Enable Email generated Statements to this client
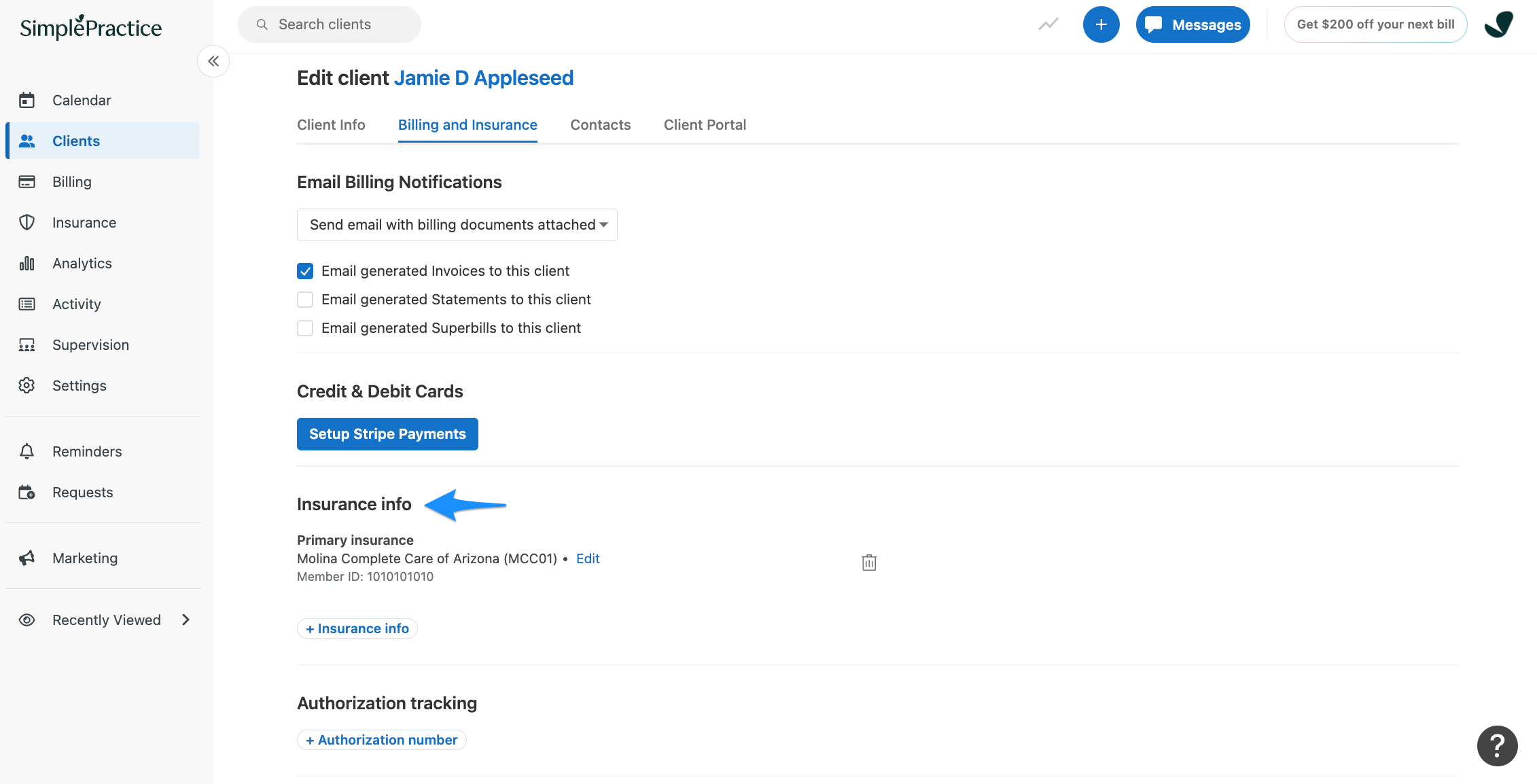Image resolution: width=1537 pixels, height=784 pixels. coord(305,299)
